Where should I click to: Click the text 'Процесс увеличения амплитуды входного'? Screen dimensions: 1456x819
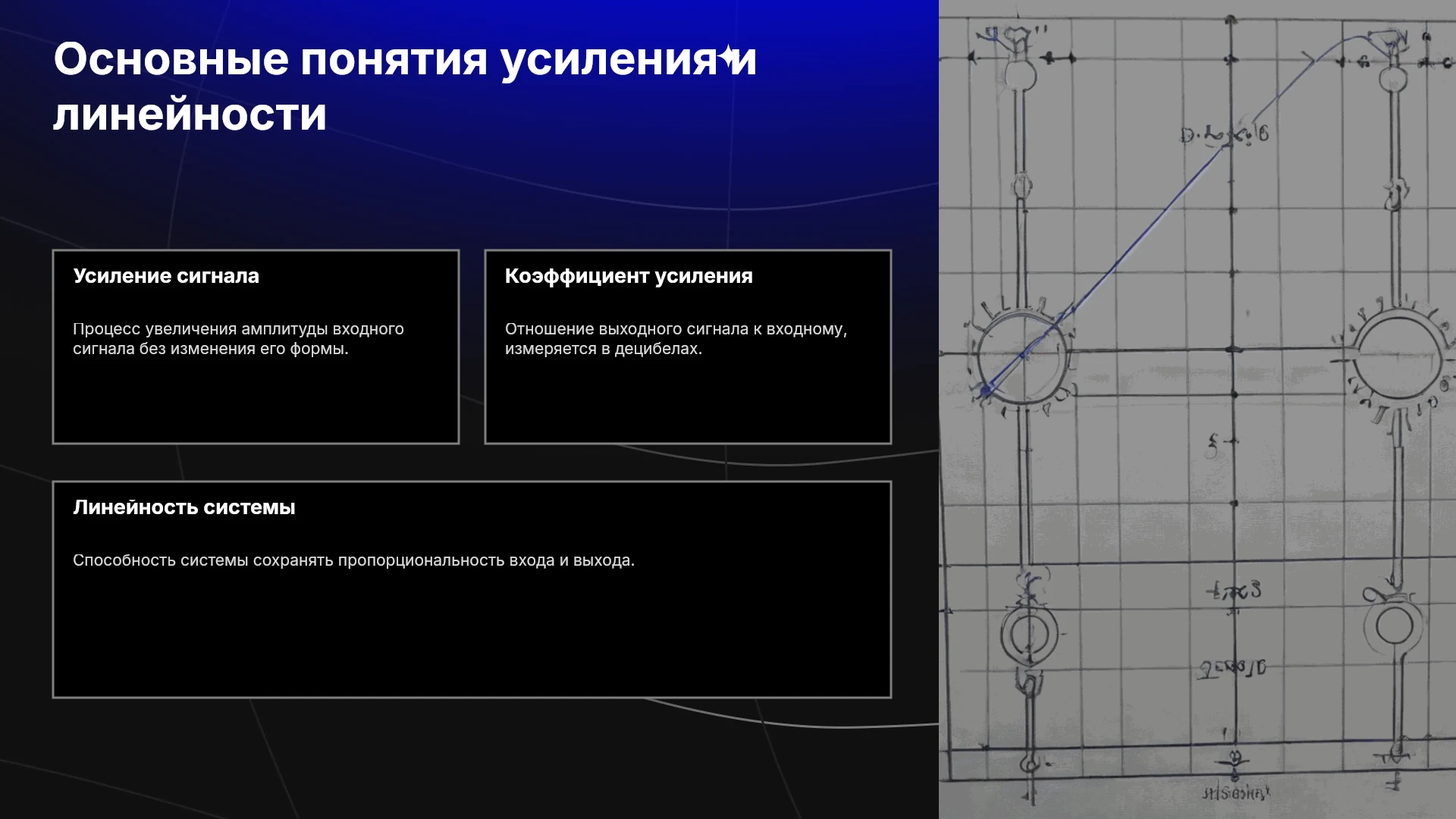coord(238,329)
